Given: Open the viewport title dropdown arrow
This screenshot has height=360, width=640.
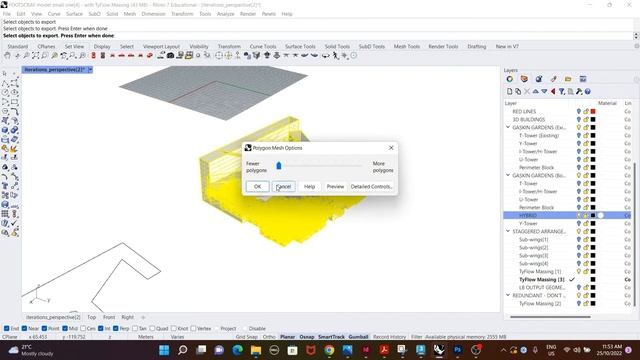Looking at the screenshot, I should (x=90, y=70).
